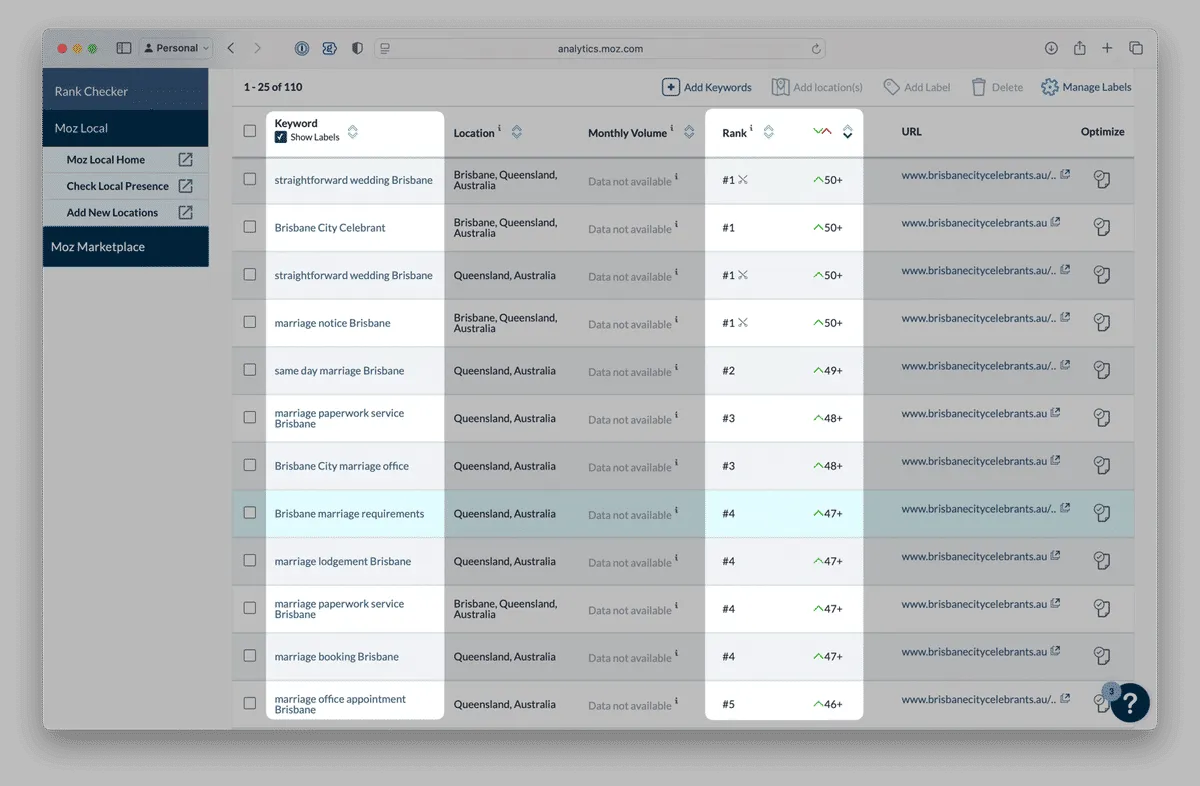Viewport: 1200px width, 786px height.
Task: Sort by Monthly Volume column arrows
Action: pyautogui.click(x=689, y=132)
